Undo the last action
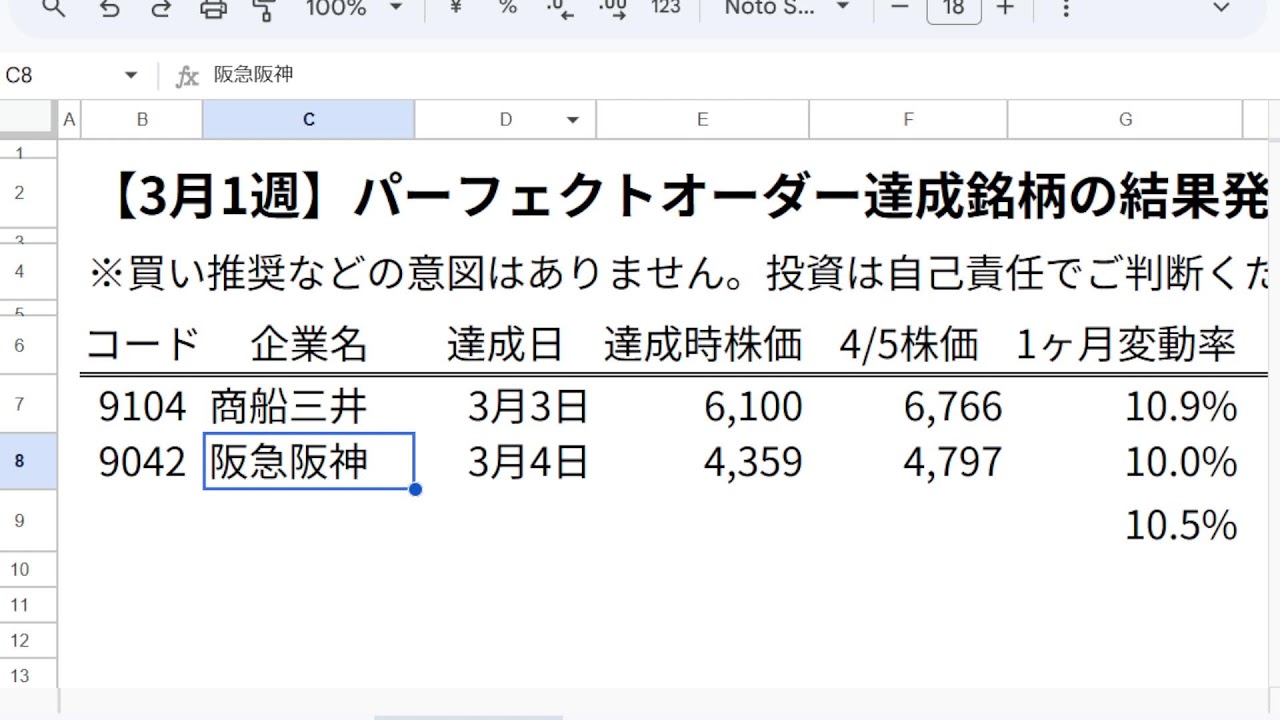 click(110, 8)
